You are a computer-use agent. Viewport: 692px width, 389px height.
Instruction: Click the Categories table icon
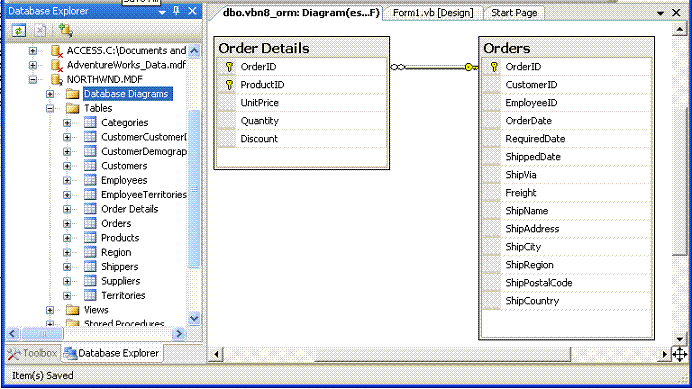coord(90,122)
